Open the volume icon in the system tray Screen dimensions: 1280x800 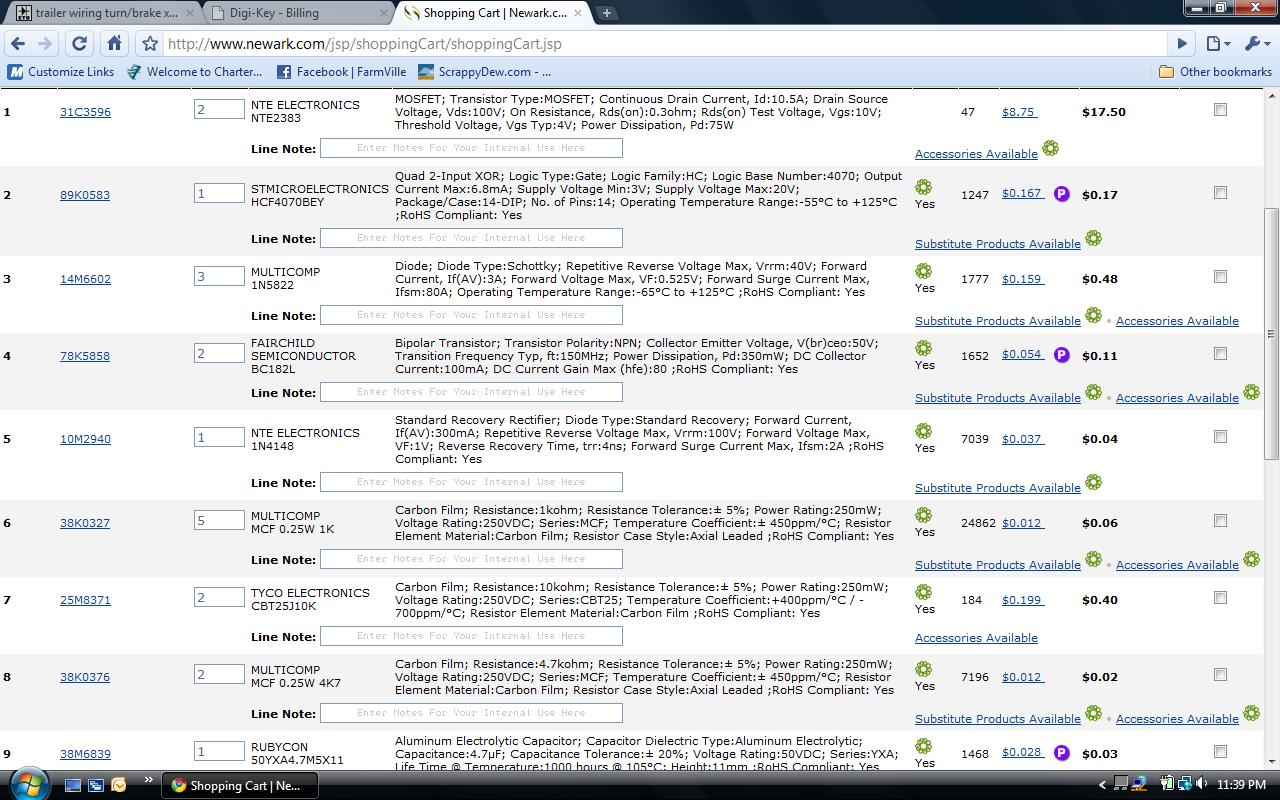click(x=1201, y=785)
